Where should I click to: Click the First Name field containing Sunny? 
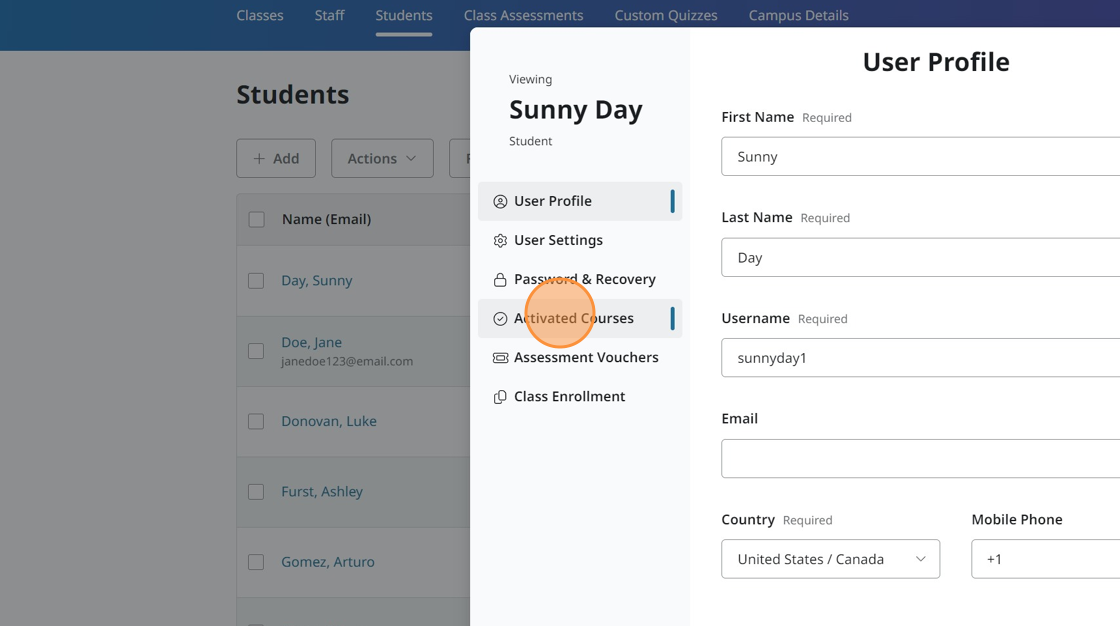(921, 156)
